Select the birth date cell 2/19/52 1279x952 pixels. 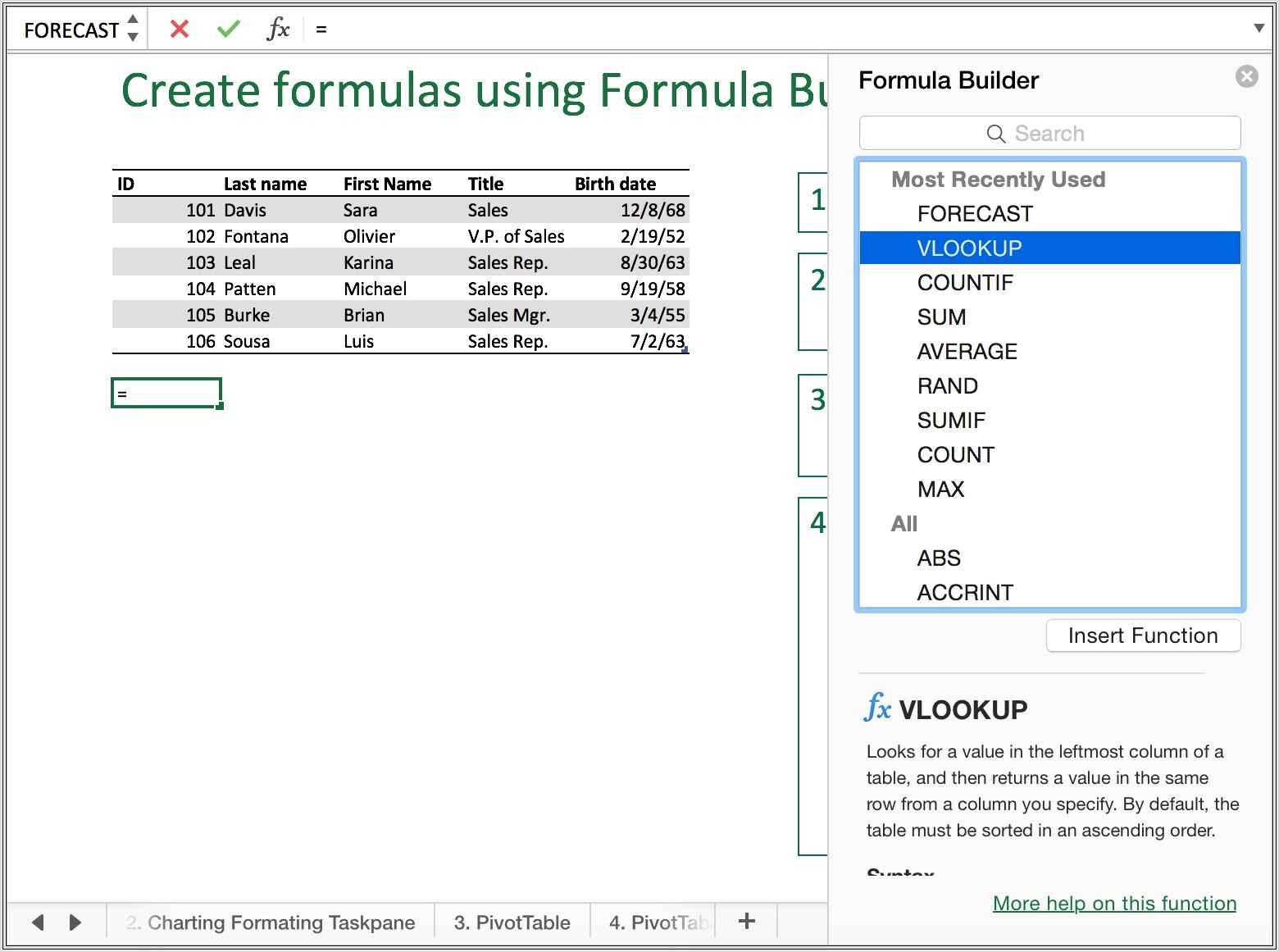tap(653, 236)
